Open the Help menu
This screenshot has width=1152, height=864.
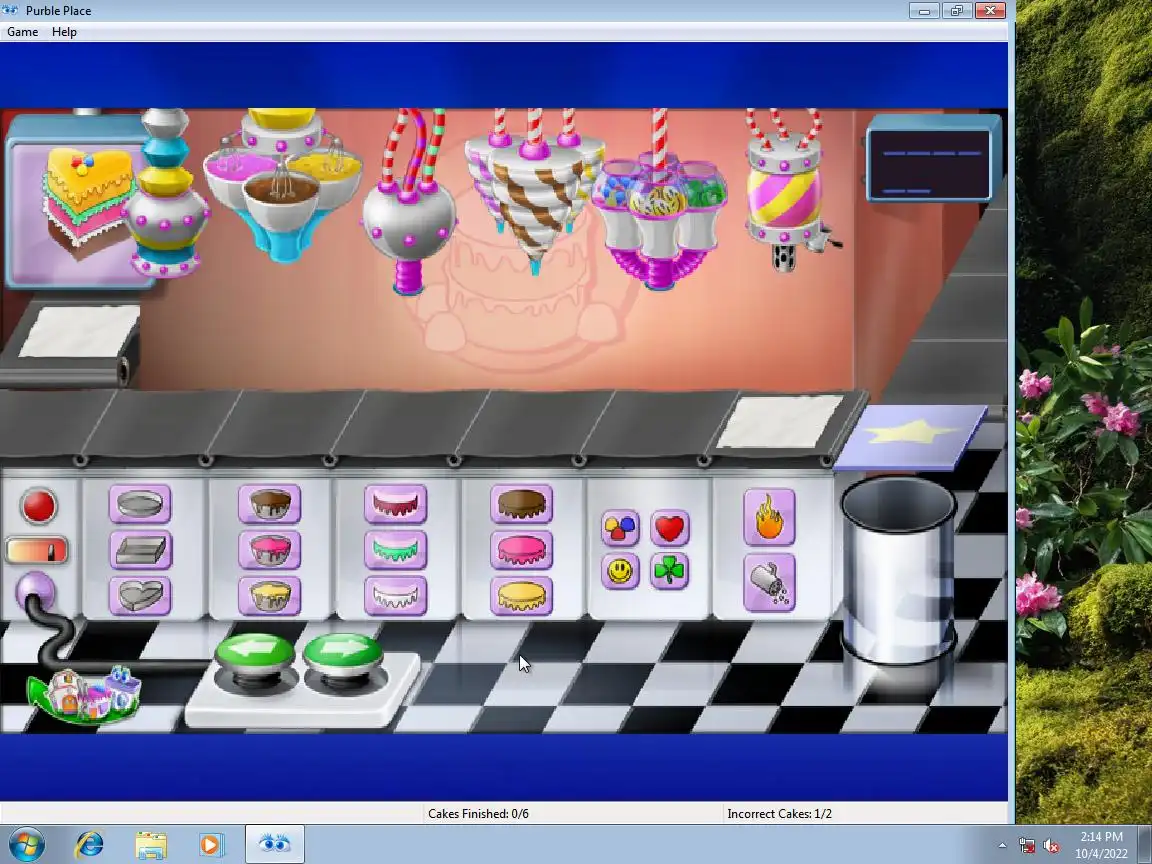[65, 32]
